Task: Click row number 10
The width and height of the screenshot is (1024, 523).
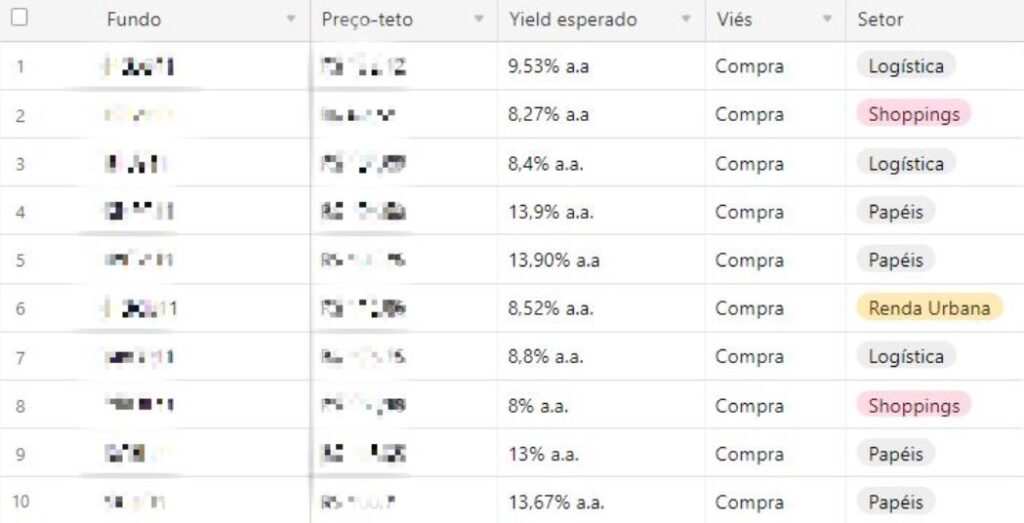Action: tap(20, 502)
